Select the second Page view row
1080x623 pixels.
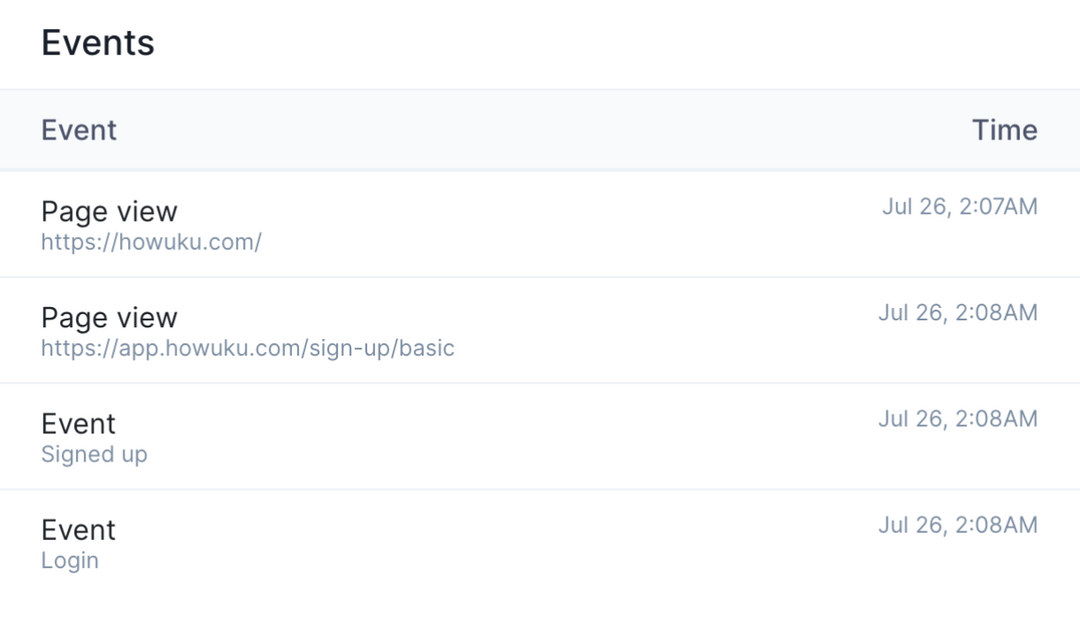[x=540, y=330]
